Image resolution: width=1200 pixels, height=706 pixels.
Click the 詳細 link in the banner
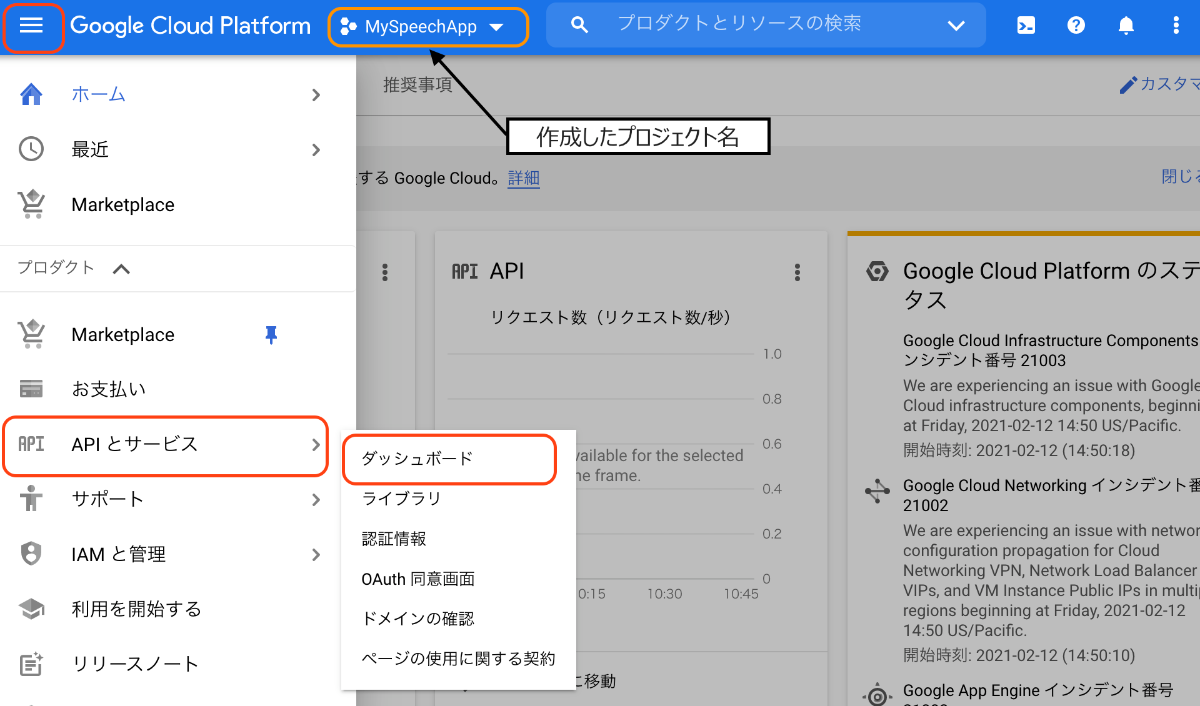point(524,178)
